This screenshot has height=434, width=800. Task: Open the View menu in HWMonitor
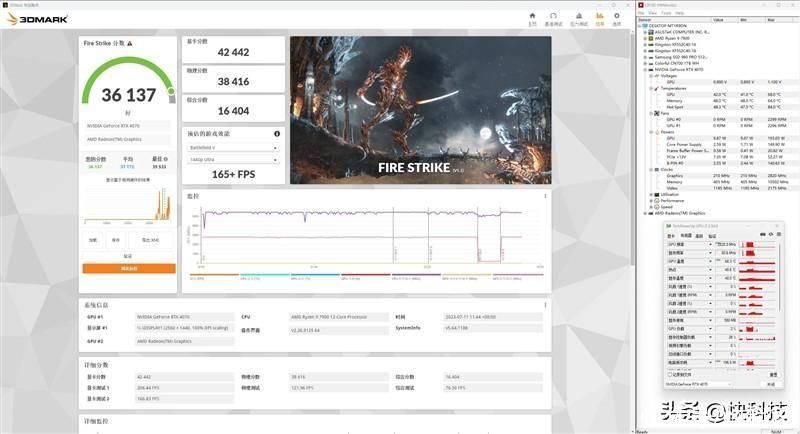point(653,13)
